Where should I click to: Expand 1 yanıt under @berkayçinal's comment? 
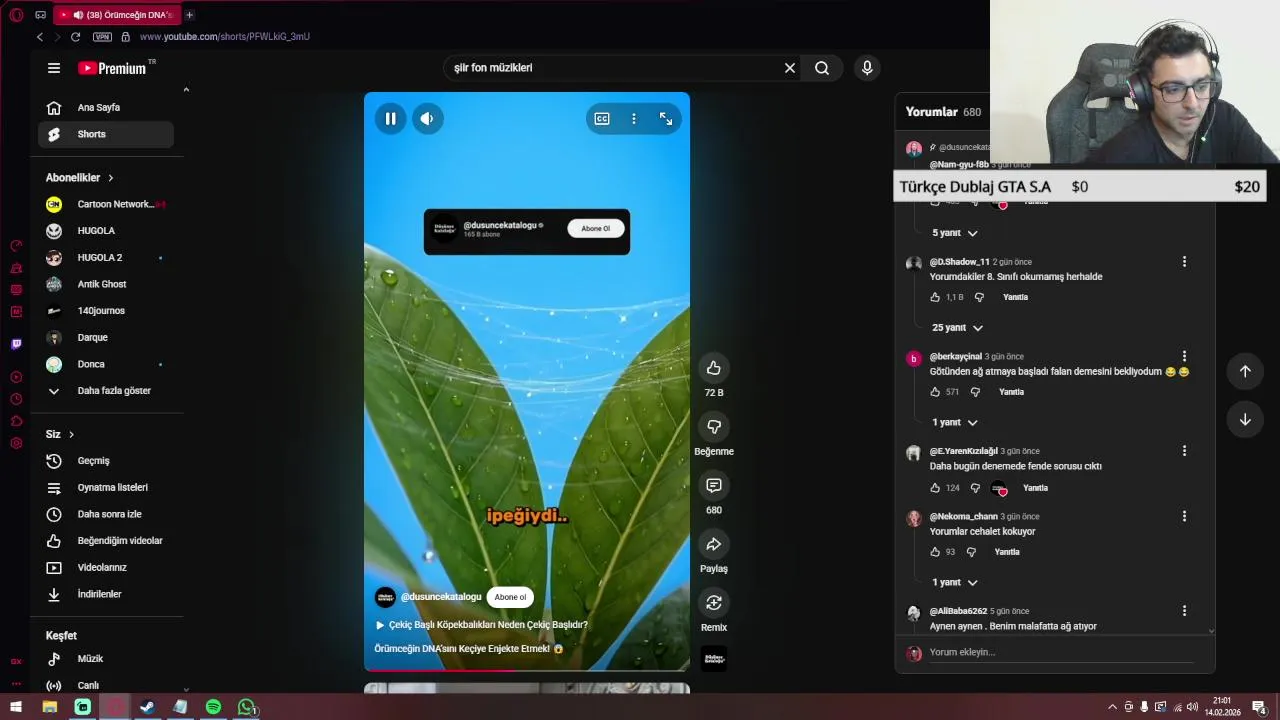pyautogui.click(x=955, y=422)
